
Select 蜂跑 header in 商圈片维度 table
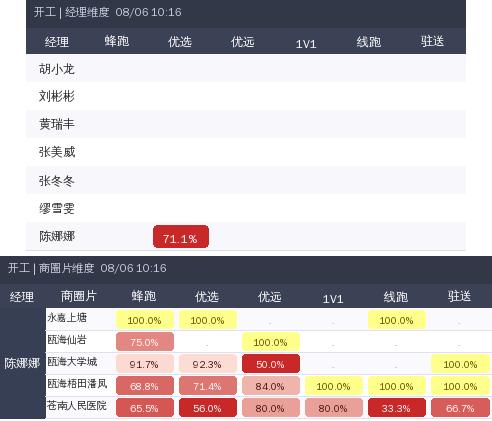point(144,296)
